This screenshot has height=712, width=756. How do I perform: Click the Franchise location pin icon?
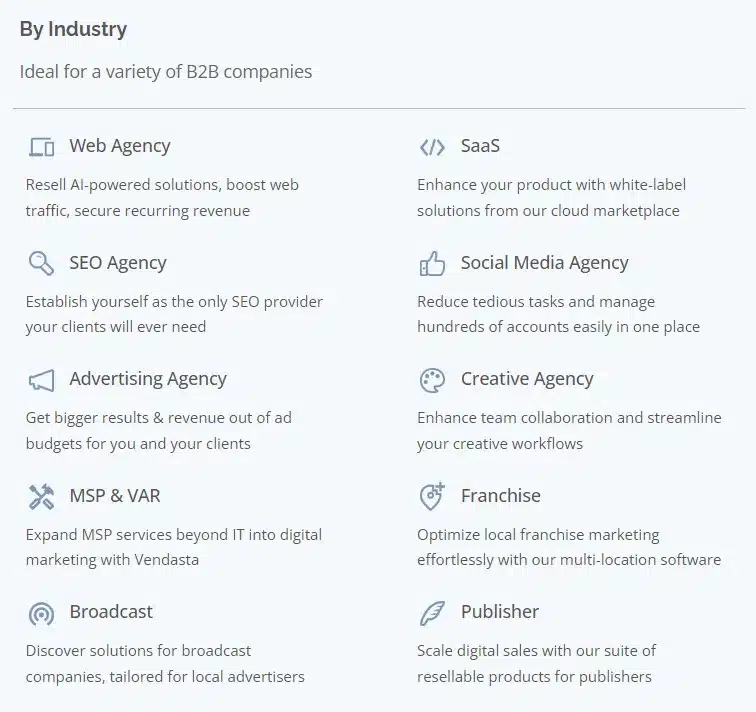click(432, 496)
